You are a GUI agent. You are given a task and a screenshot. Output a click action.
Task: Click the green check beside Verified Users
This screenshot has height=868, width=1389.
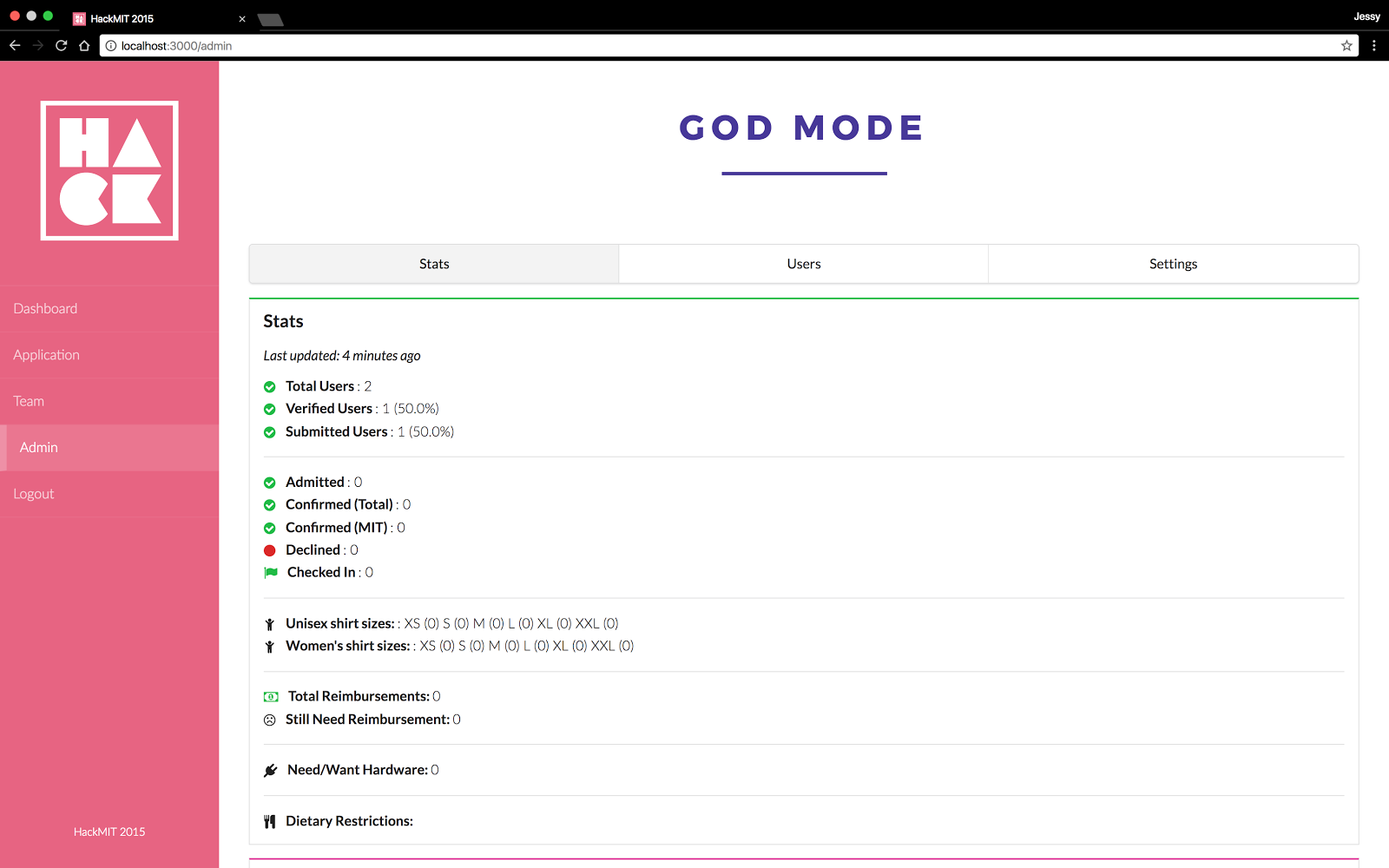pos(269,409)
